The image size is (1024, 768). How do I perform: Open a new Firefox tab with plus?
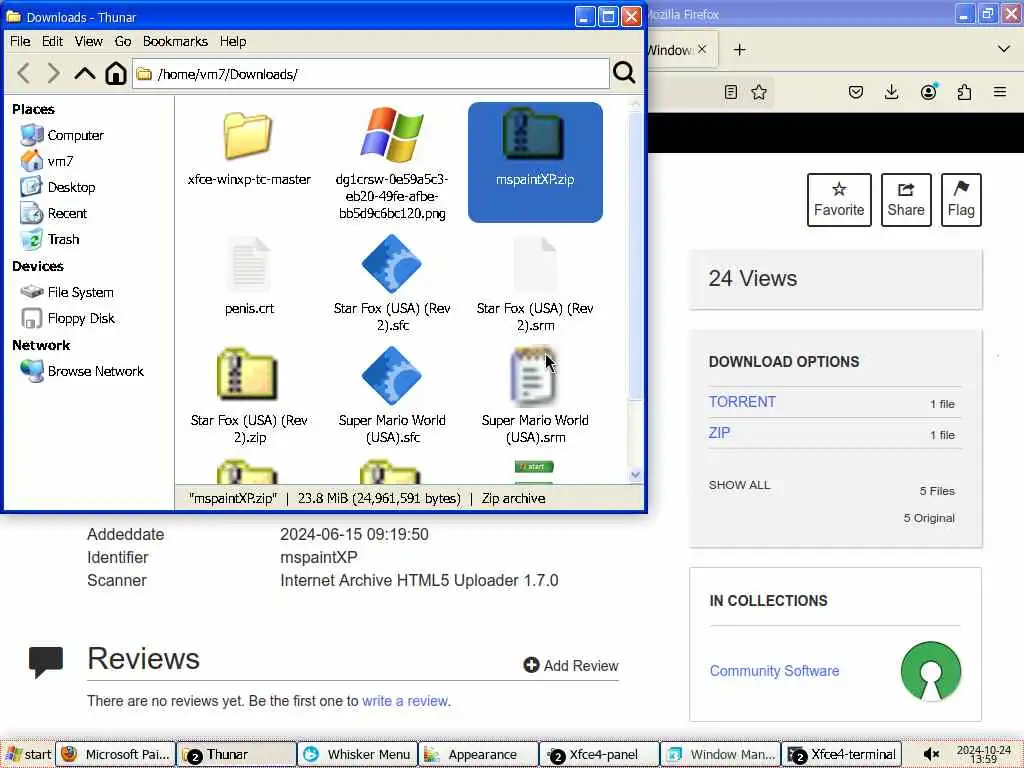click(739, 50)
